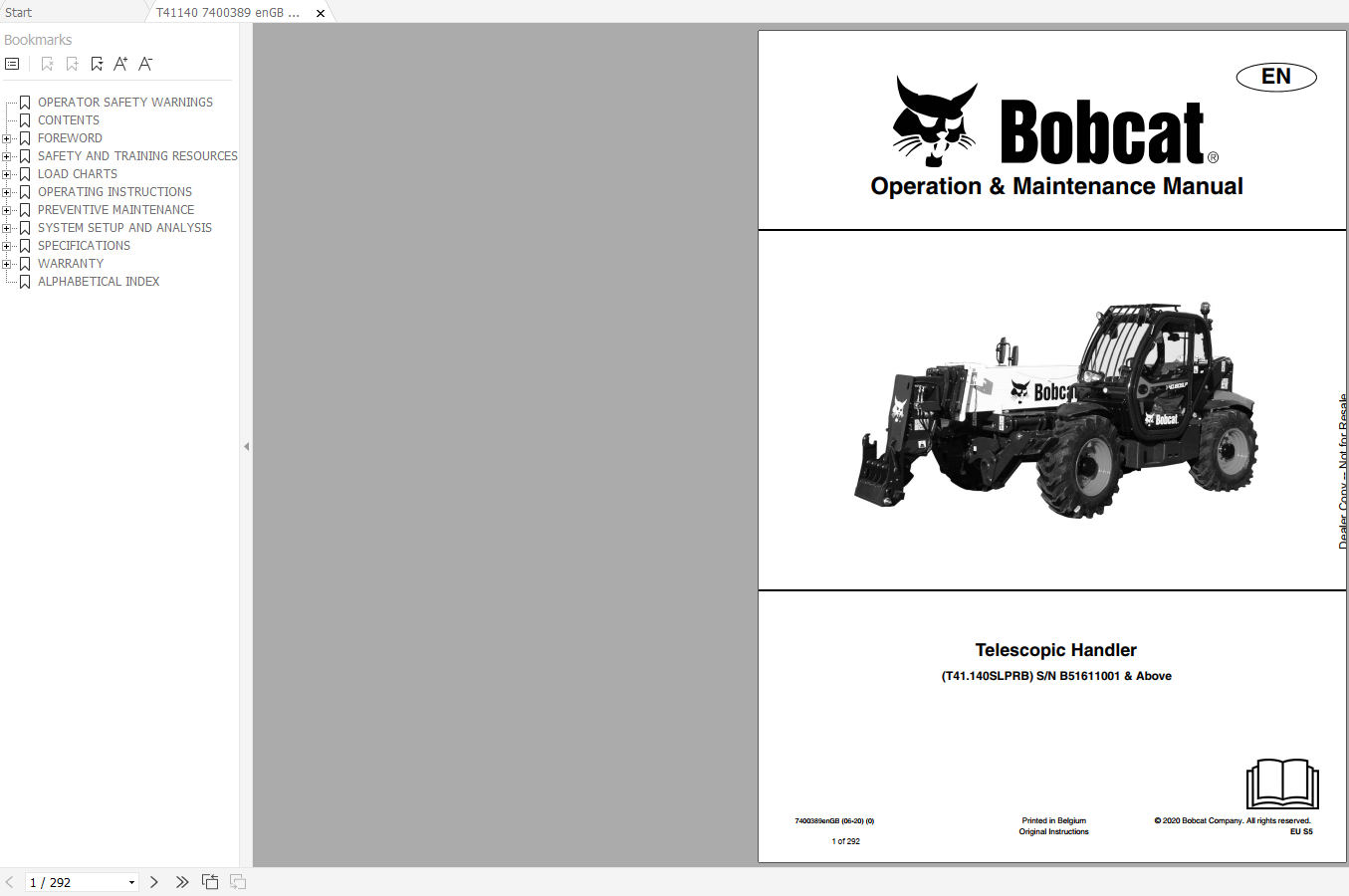
Task: Open the WARRANTY bookmark entry
Action: point(70,263)
